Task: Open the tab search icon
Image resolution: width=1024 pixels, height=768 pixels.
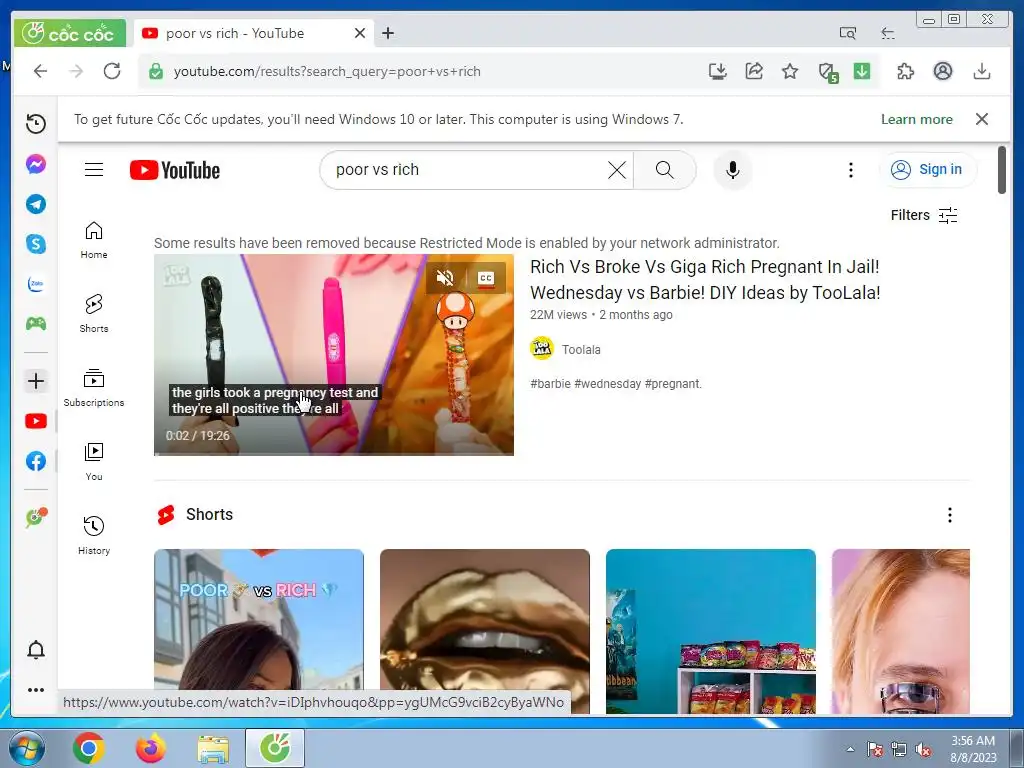Action: click(x=847, y=33)
